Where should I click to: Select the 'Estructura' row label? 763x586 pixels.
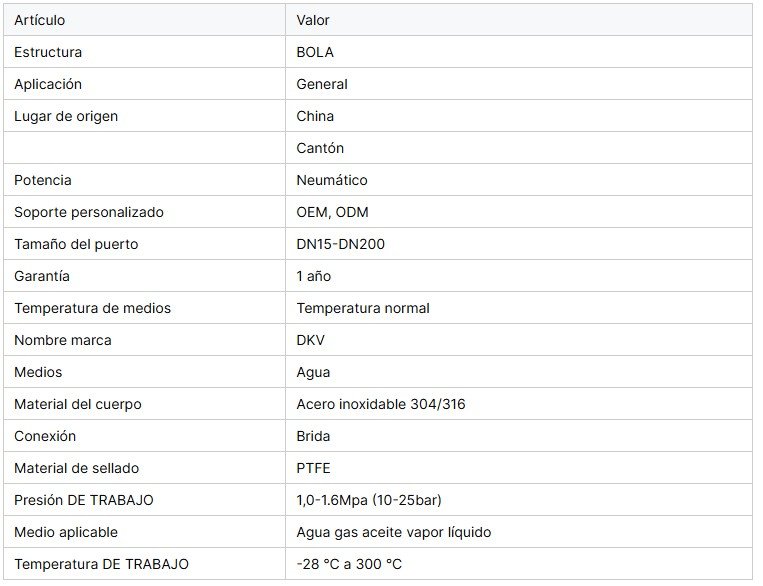48,52
